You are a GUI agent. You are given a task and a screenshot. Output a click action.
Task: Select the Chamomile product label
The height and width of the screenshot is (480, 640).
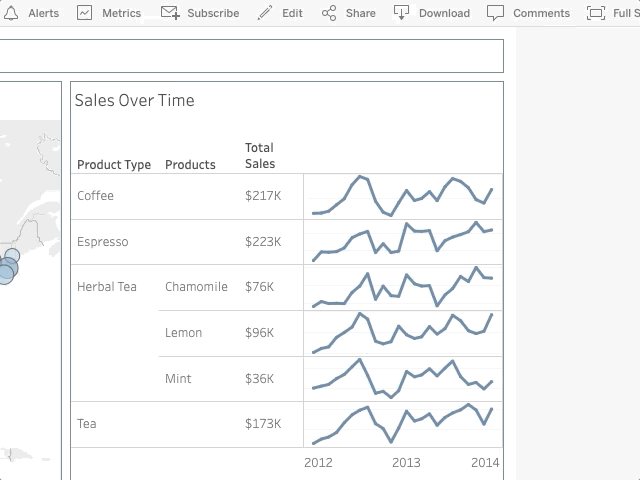point(196,287)
